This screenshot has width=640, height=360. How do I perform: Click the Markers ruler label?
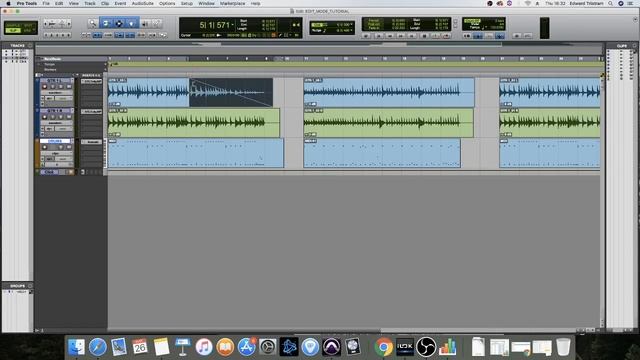pyautogui.click(x=50, y=69)
